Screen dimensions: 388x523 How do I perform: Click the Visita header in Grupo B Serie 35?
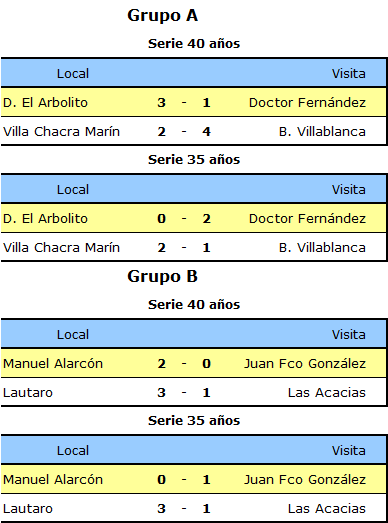[x=349, y=451]
